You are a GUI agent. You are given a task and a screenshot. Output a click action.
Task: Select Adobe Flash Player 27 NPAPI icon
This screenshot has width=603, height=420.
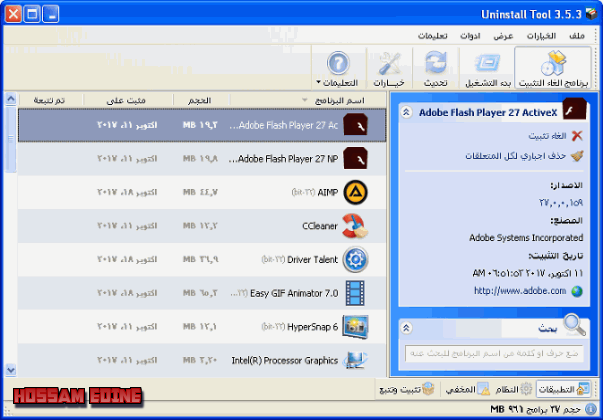coord(355,158)
